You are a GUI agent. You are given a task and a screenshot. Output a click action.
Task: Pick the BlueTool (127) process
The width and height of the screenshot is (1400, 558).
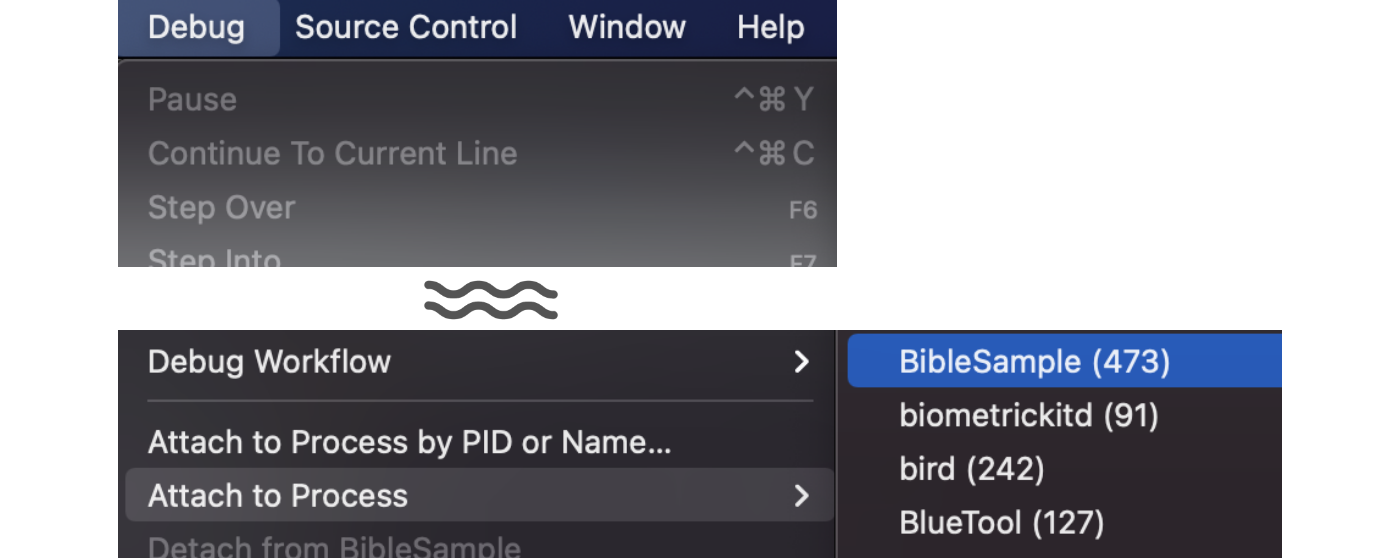(x=1001, y=523)
